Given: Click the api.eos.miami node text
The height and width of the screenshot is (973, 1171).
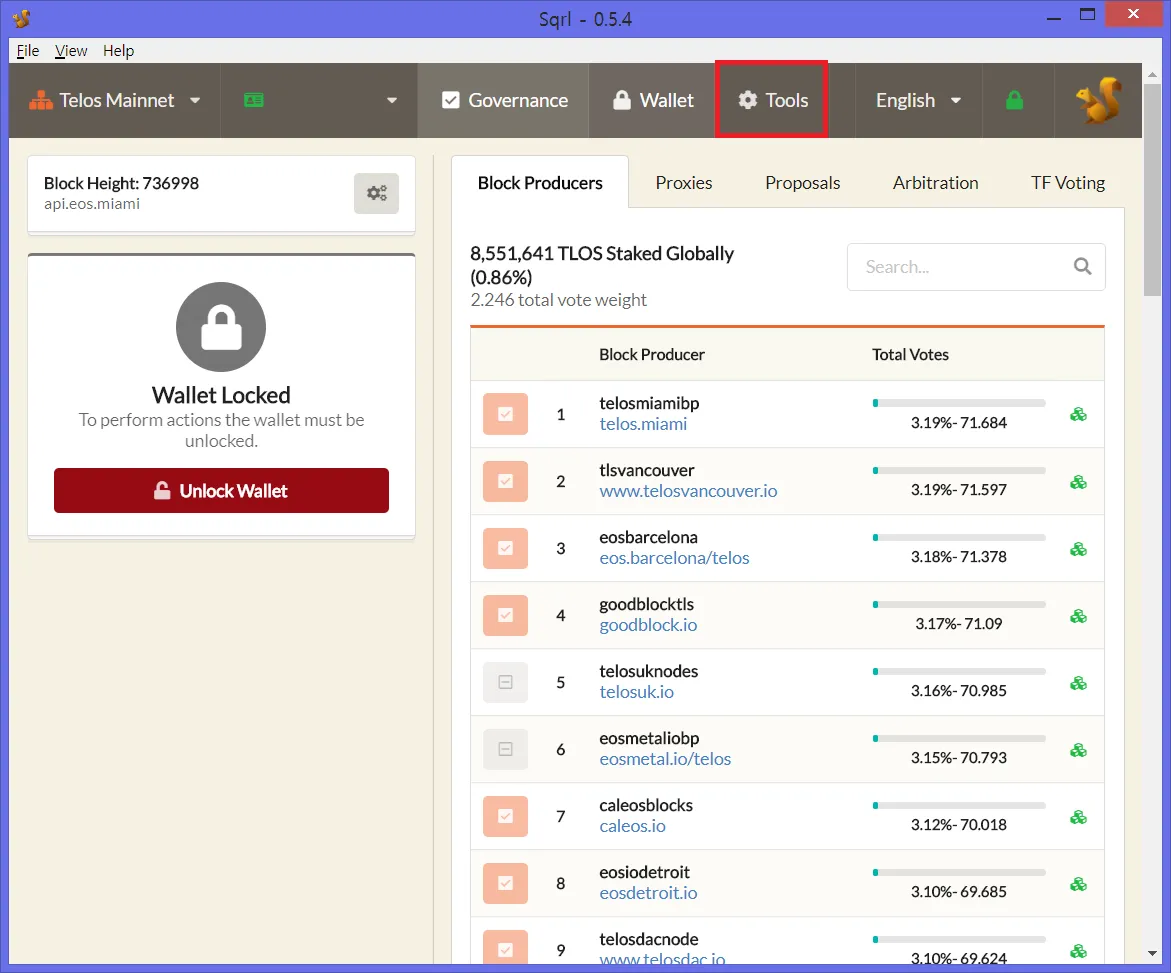Looking at the screenshot, I should [x=92, y=204].
